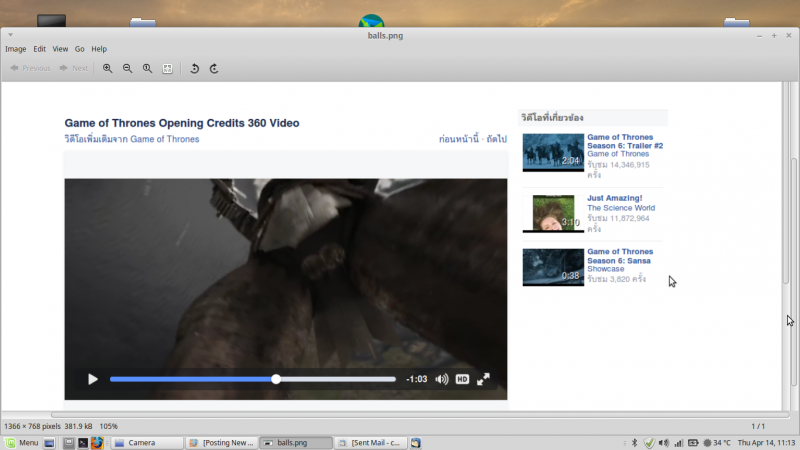The height and width of the screenshot is (450, 800).
Task: Fit the image to the window
Action: pyautogui.click(x=167, y=68)
